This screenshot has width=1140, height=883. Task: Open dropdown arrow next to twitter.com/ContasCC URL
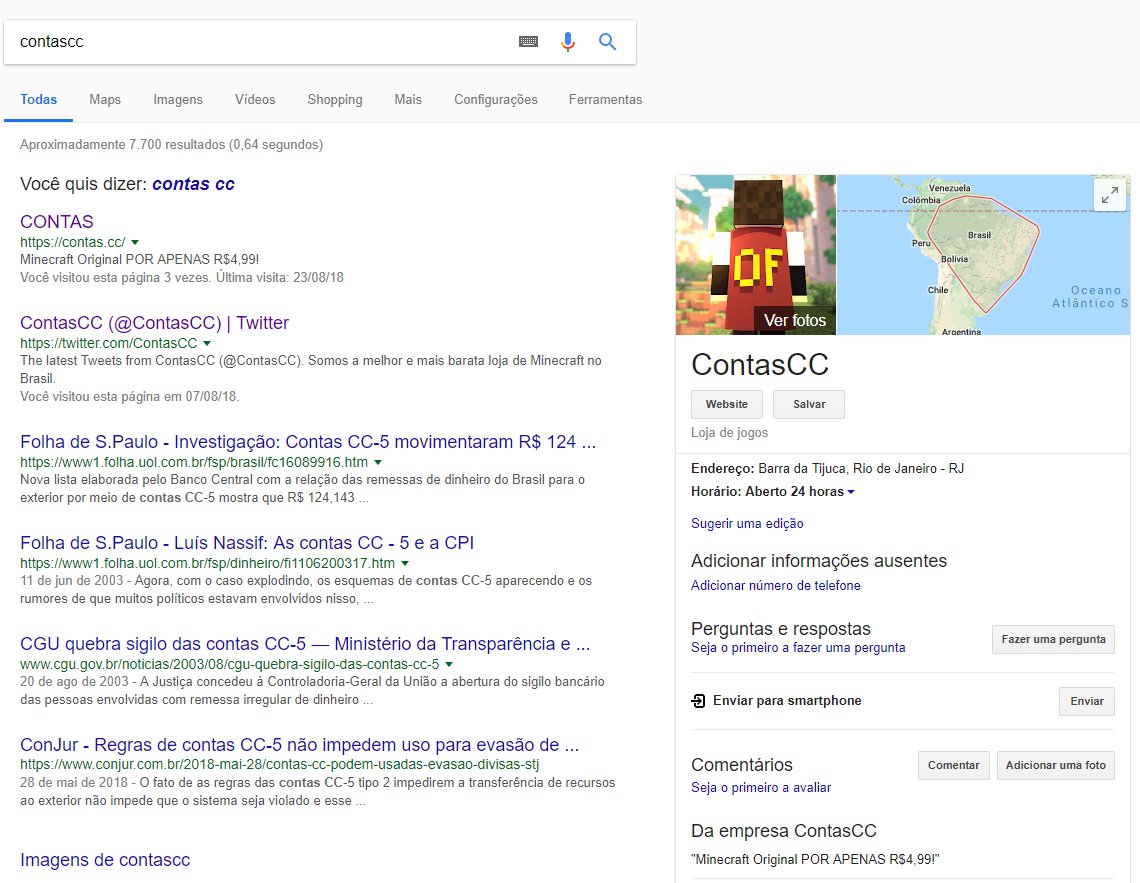(x=206, y=343)
